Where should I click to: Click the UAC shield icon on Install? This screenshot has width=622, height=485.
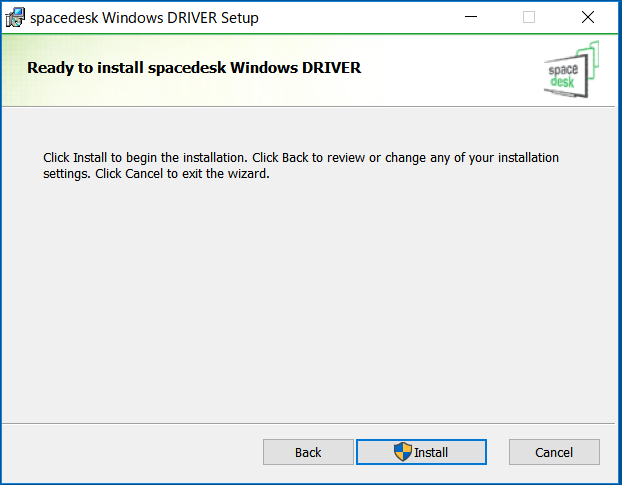(x=403, y=452)
